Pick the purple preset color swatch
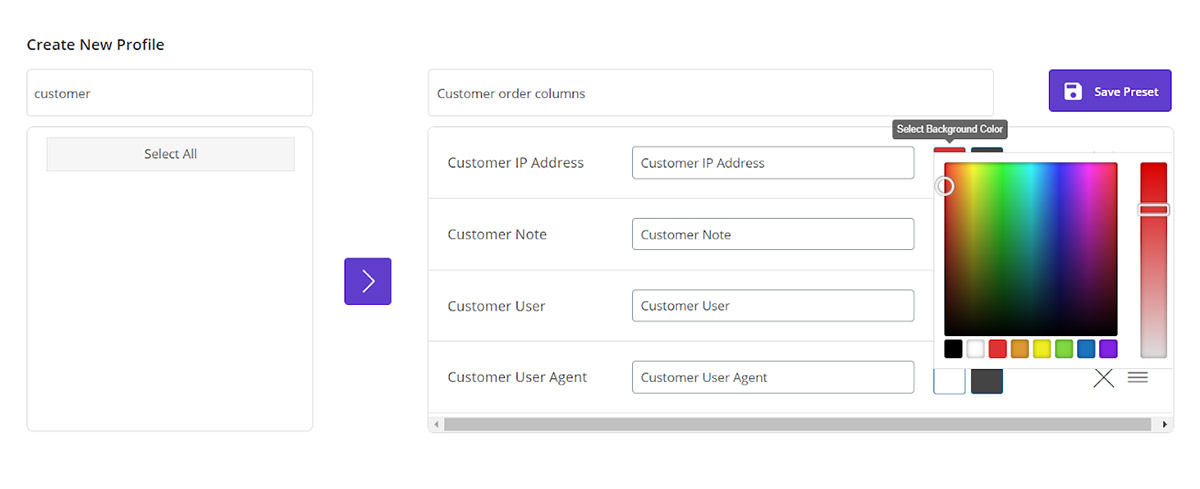The image size is (1200, 489). click(x=1107, y=349)
